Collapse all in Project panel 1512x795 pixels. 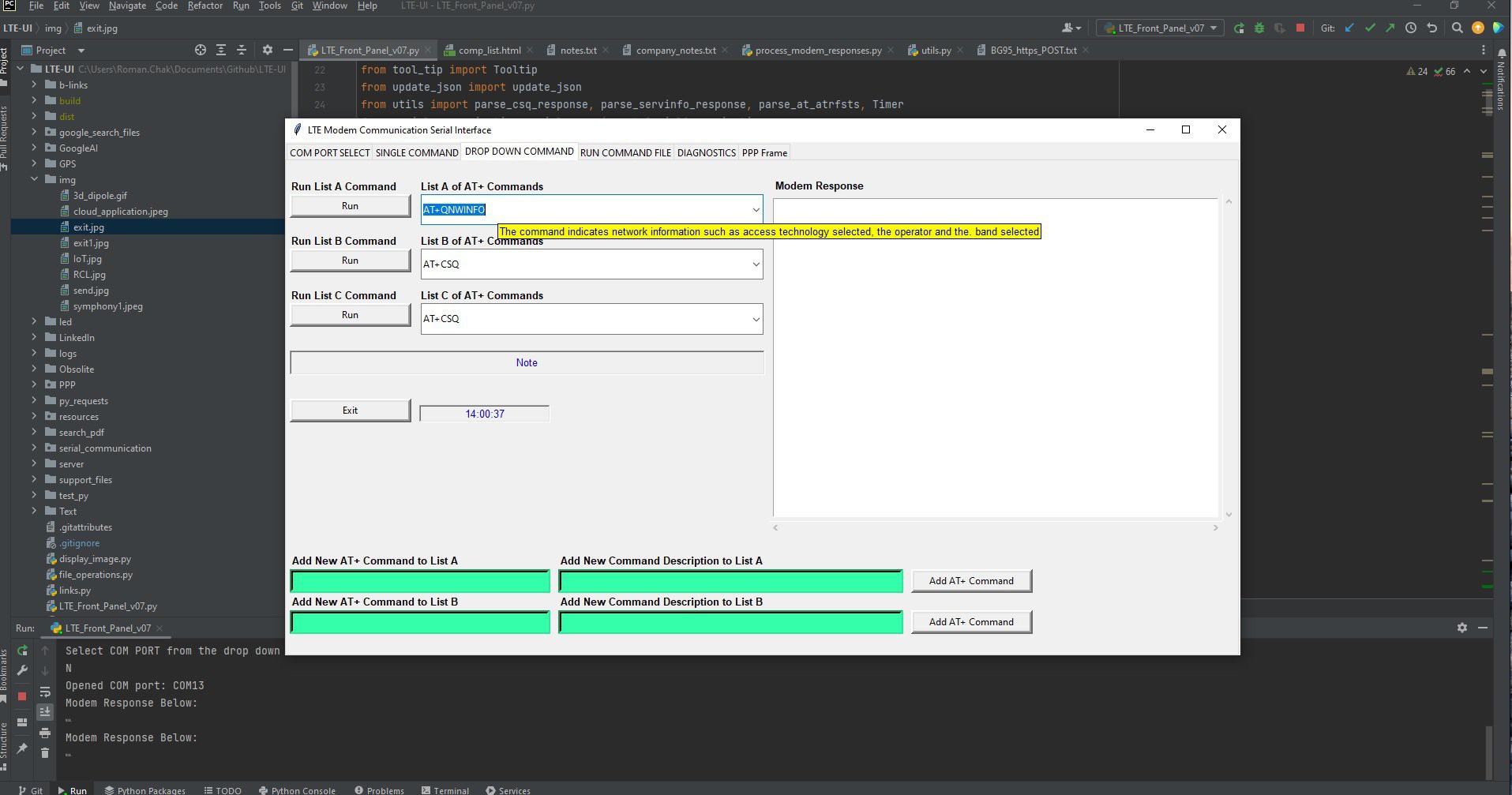click(242, 50)
